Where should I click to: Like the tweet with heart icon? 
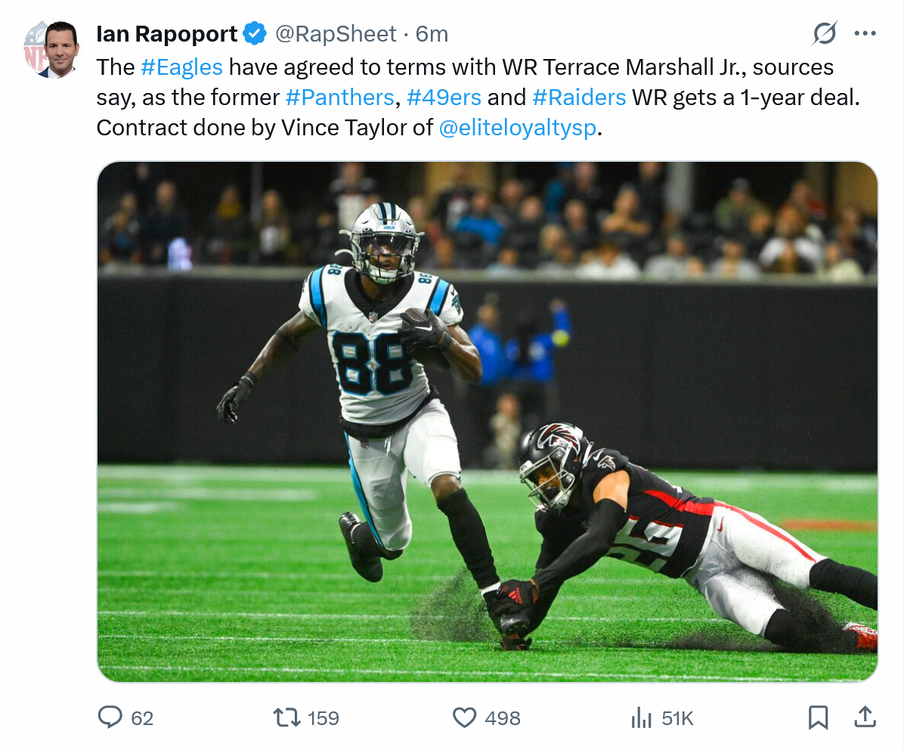464,718
